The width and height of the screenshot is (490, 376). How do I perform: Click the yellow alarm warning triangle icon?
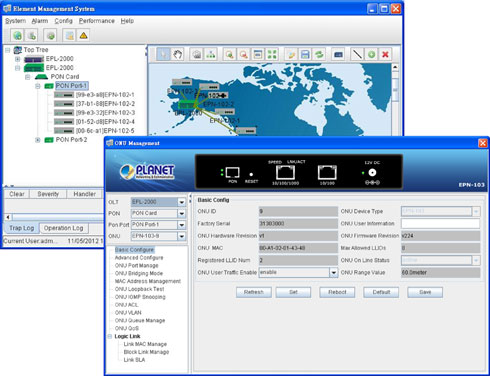click(x=83, y=35)
